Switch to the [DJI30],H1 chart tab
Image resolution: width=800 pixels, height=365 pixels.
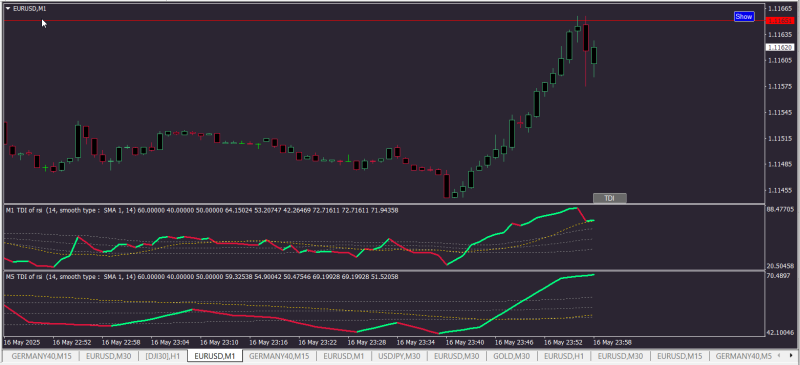162,355
